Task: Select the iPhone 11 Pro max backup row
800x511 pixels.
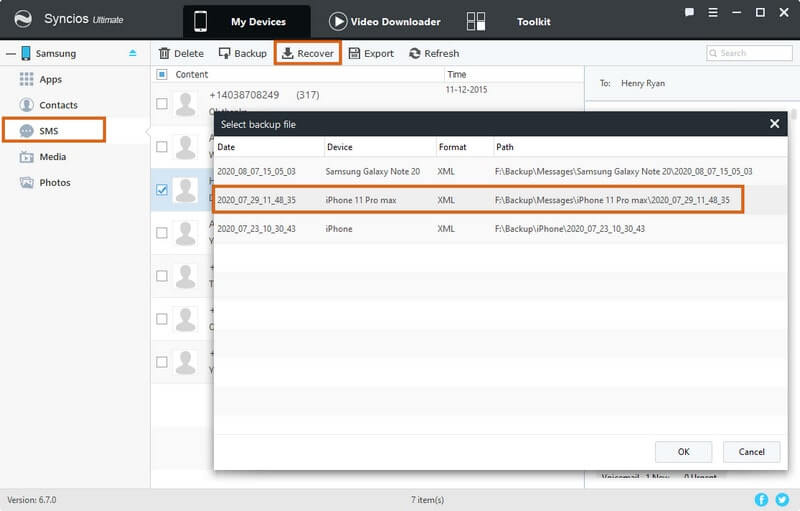Action: point(500,200)
